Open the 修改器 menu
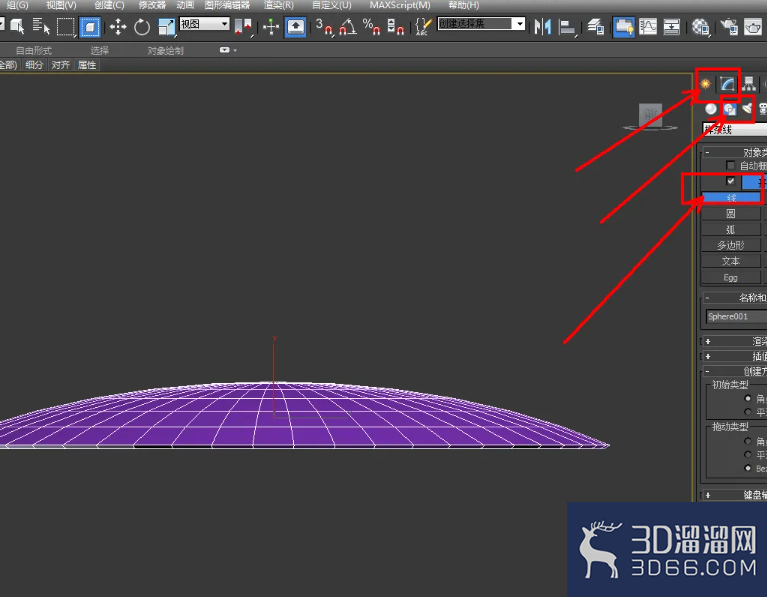This screenshot has width=767, height=597. (x=152, y=5)
